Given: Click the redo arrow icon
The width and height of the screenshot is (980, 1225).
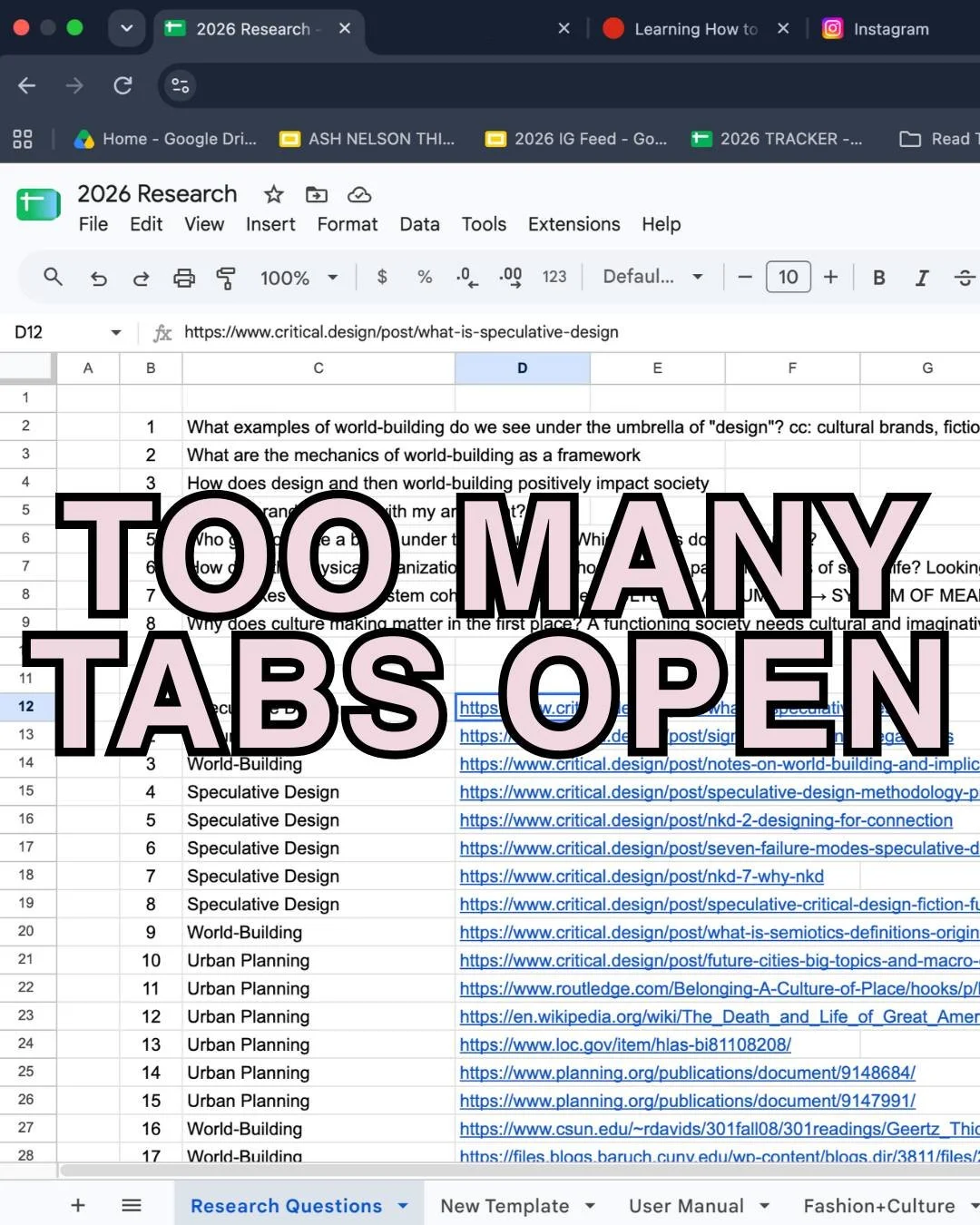Looking at the screenshot, I should click(141, 278).
